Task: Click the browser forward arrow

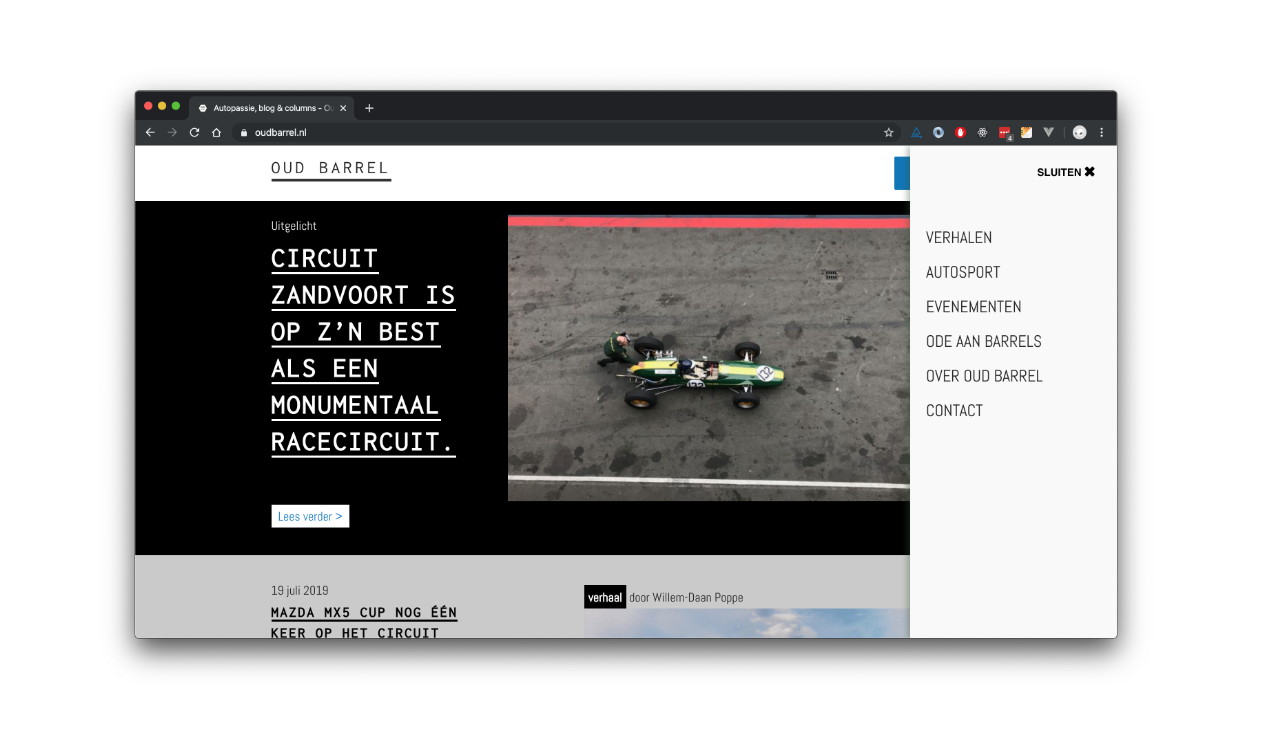Action: 172,132
